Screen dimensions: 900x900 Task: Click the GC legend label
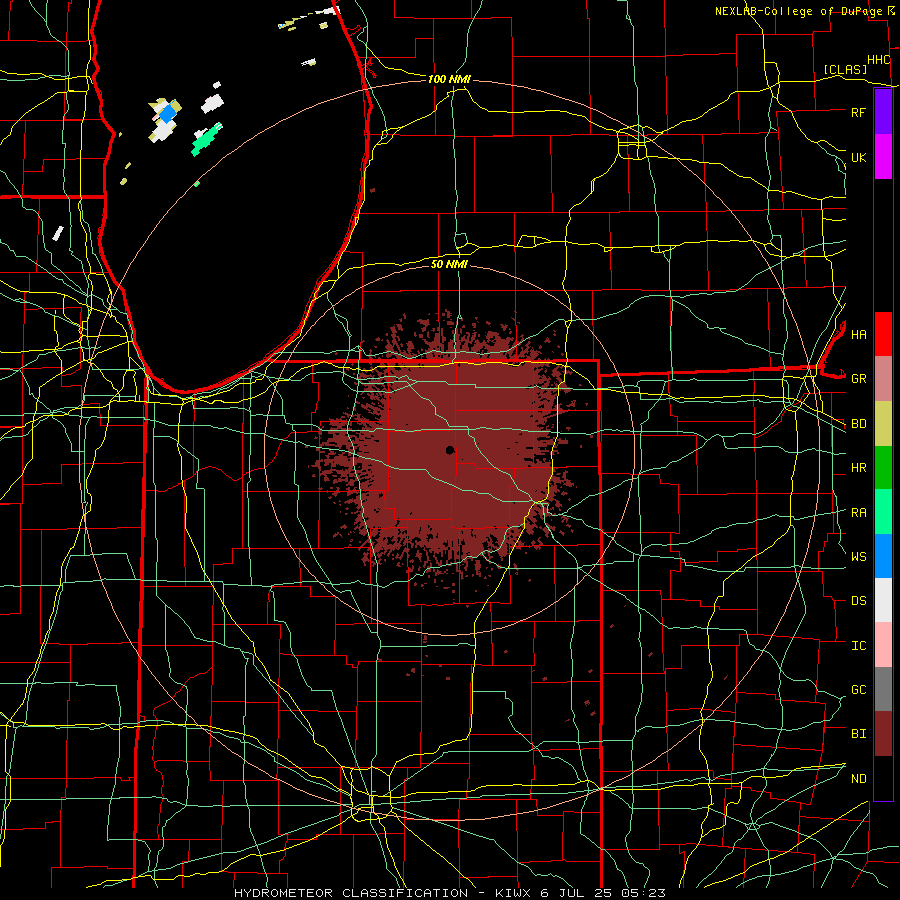(x=858, y=689)
